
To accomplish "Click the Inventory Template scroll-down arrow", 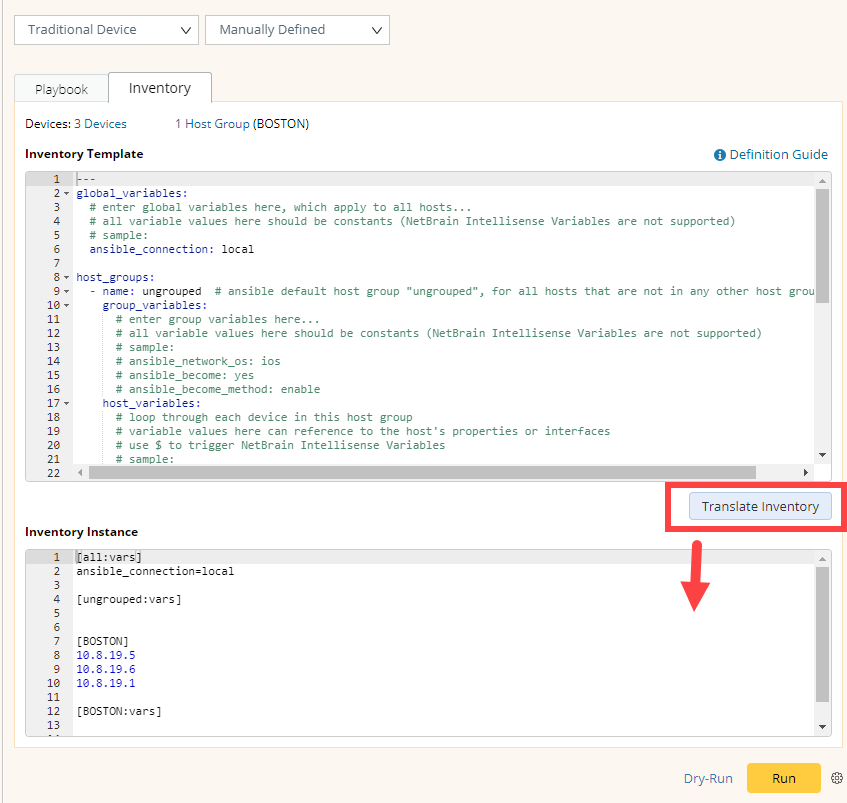I will point(822,454).
